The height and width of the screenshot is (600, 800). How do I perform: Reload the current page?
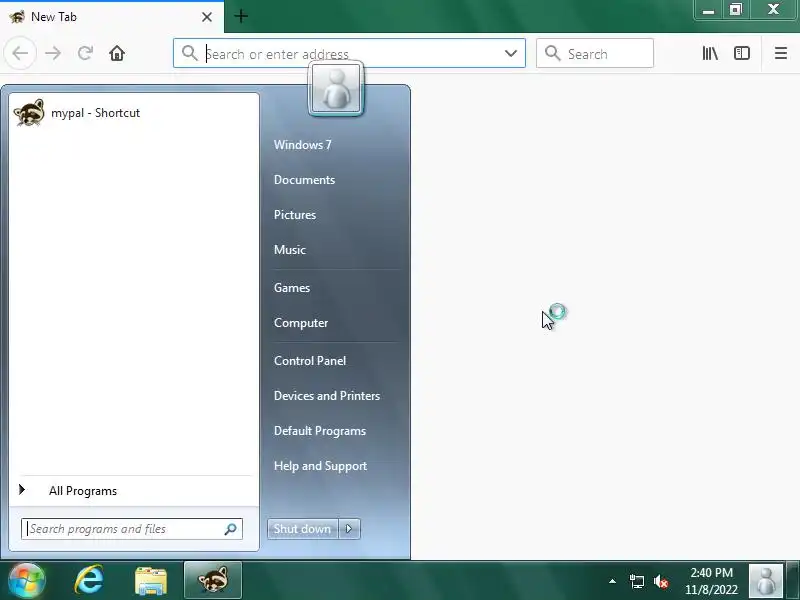click(85, 53)
